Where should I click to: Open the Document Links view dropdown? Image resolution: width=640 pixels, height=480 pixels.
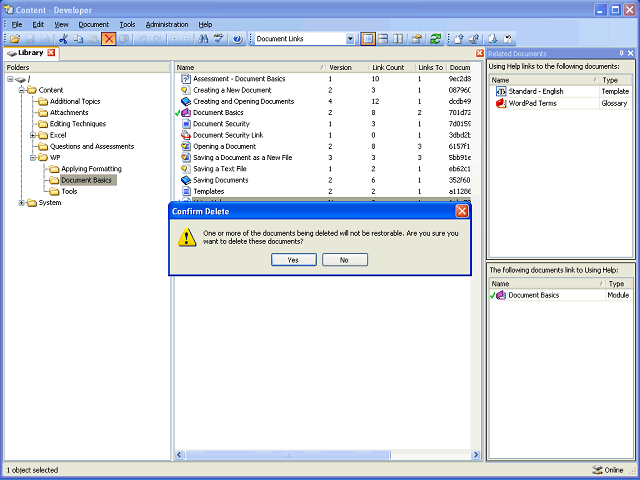point(350,39)
